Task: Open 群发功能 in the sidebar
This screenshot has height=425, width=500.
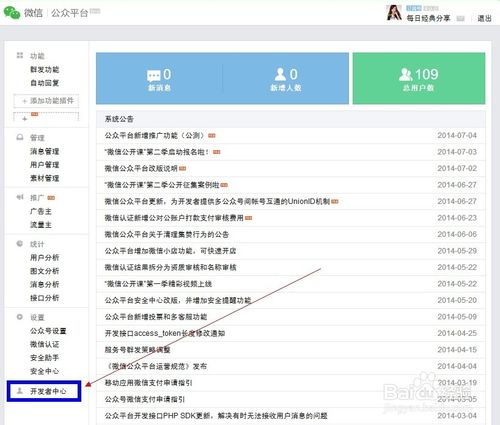Action: point(45,70)
